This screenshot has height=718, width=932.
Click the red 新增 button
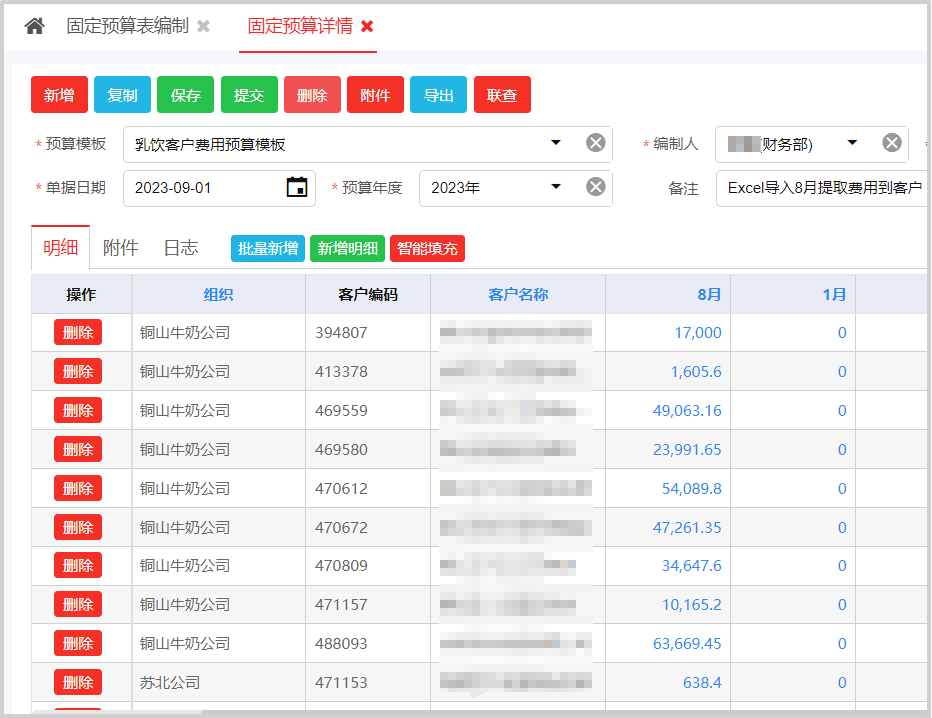coord(59,95)
